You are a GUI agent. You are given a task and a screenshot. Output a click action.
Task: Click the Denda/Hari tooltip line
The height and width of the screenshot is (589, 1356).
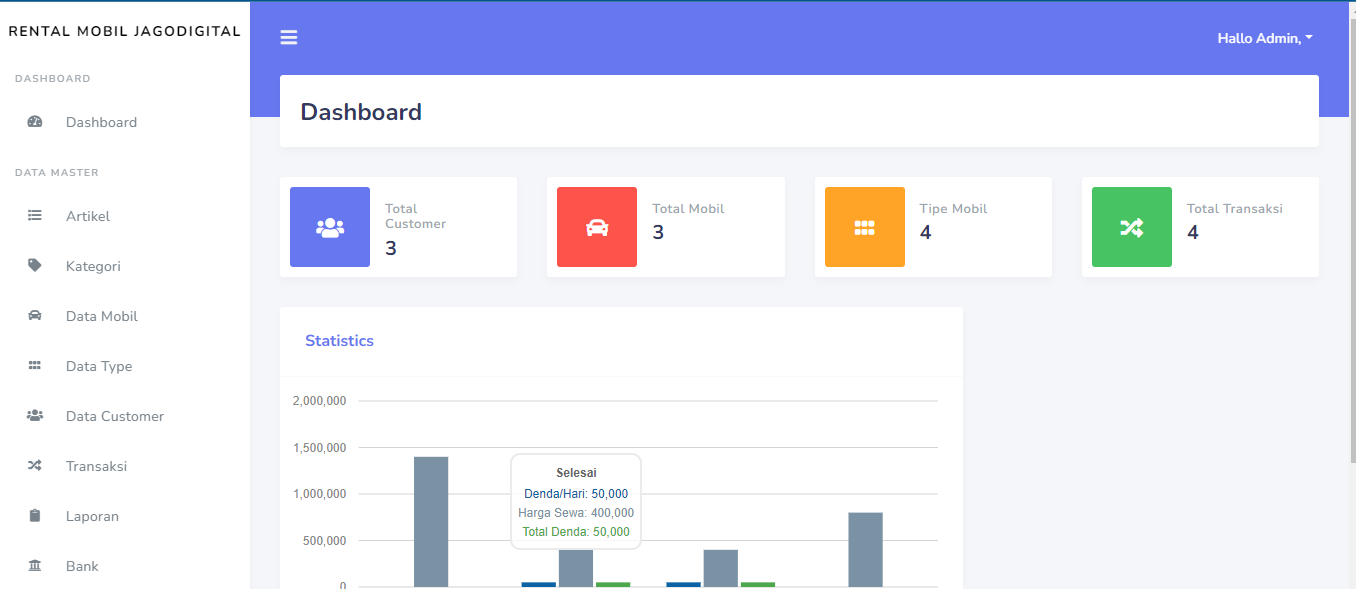576,494
